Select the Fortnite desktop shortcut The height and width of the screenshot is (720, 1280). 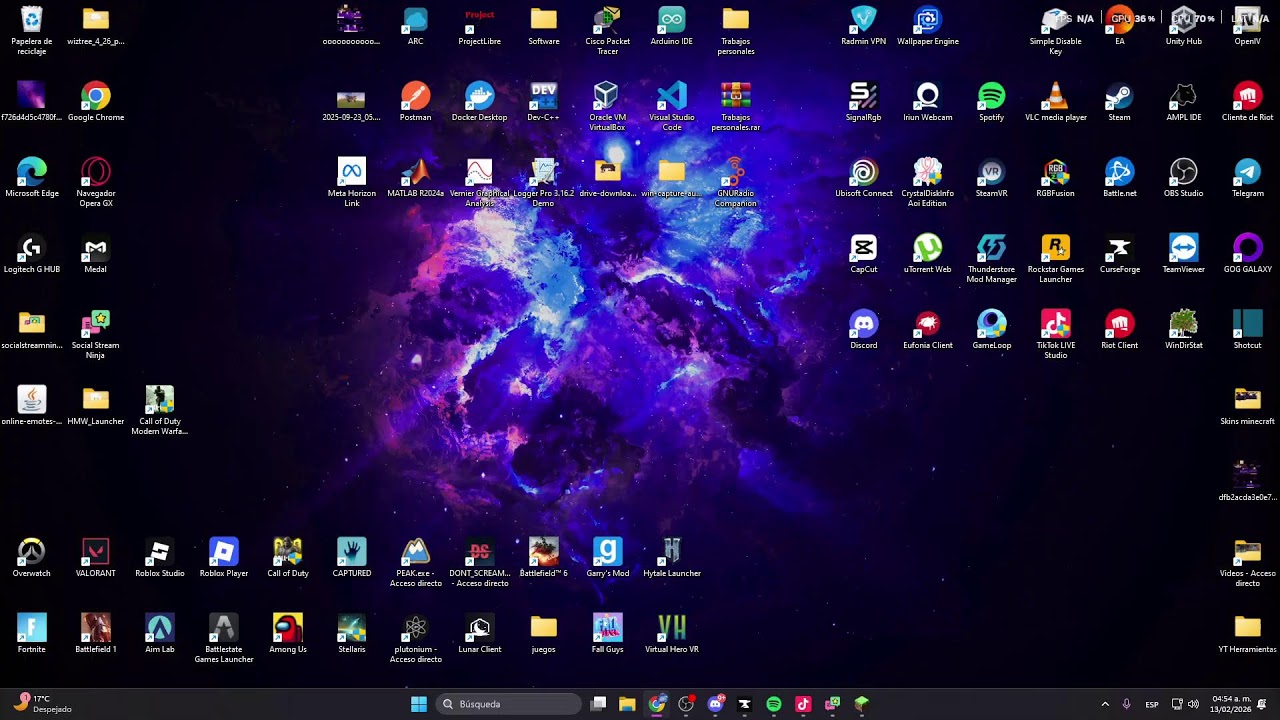(x=32, y=629)
